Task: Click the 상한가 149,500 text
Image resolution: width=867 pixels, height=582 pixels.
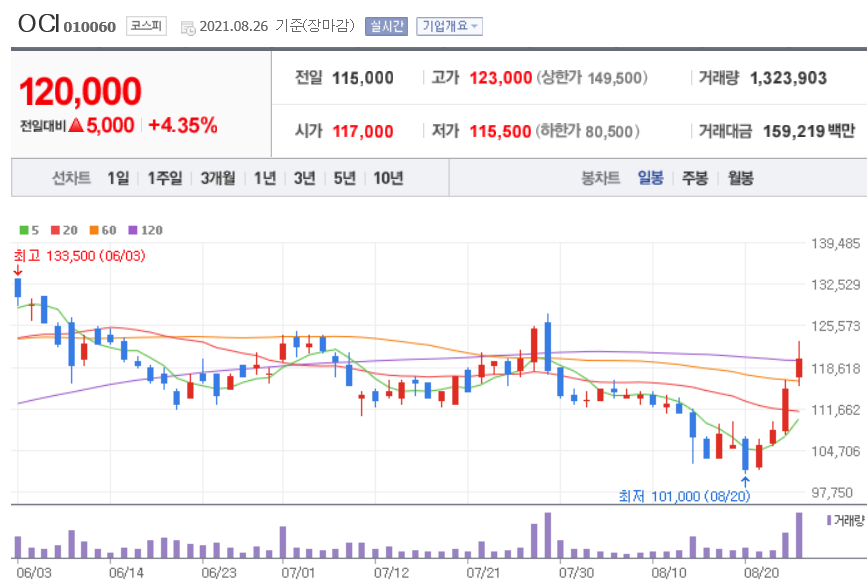Action: pos(592,78)
